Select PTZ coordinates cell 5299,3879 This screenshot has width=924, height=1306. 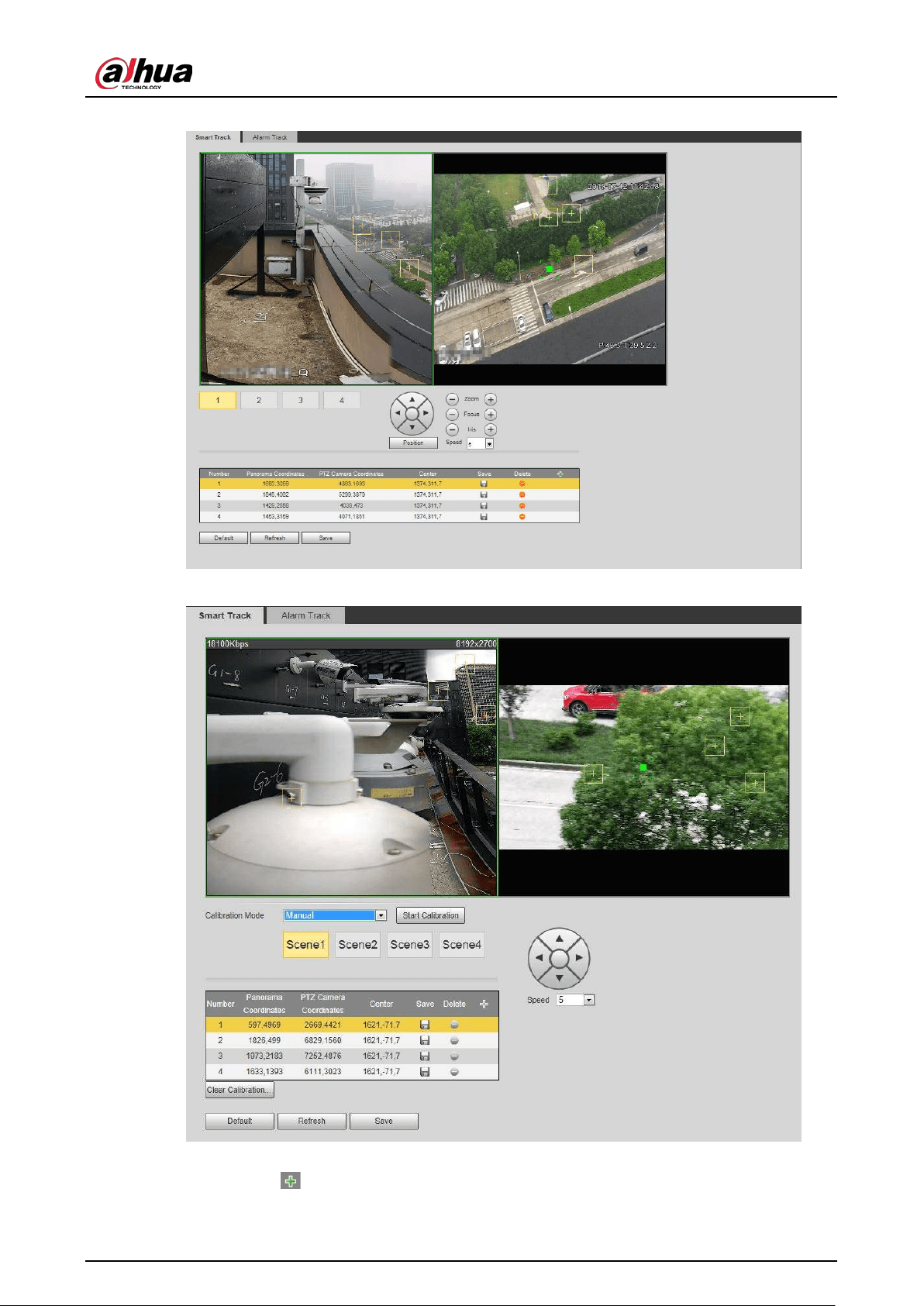[x=351, y=494]
